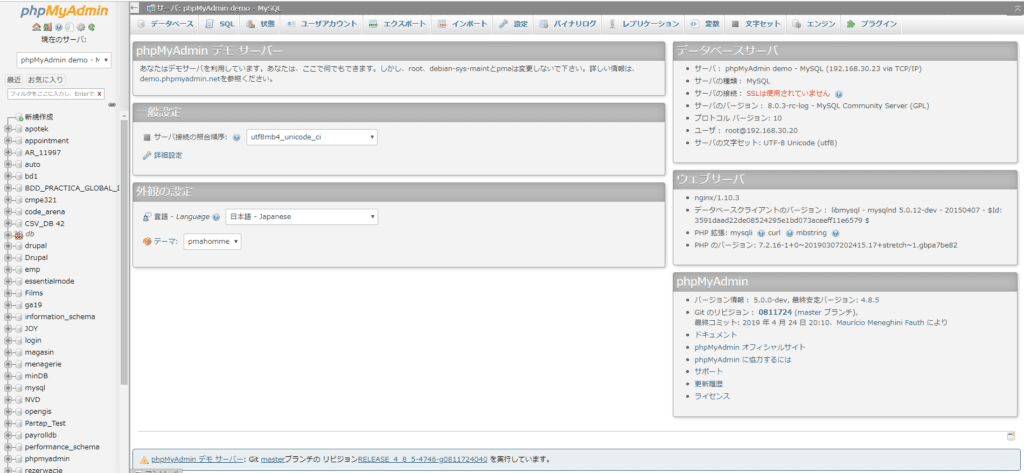
Task: Select the phpmyadmin database in tree
Action: [47, 459]
